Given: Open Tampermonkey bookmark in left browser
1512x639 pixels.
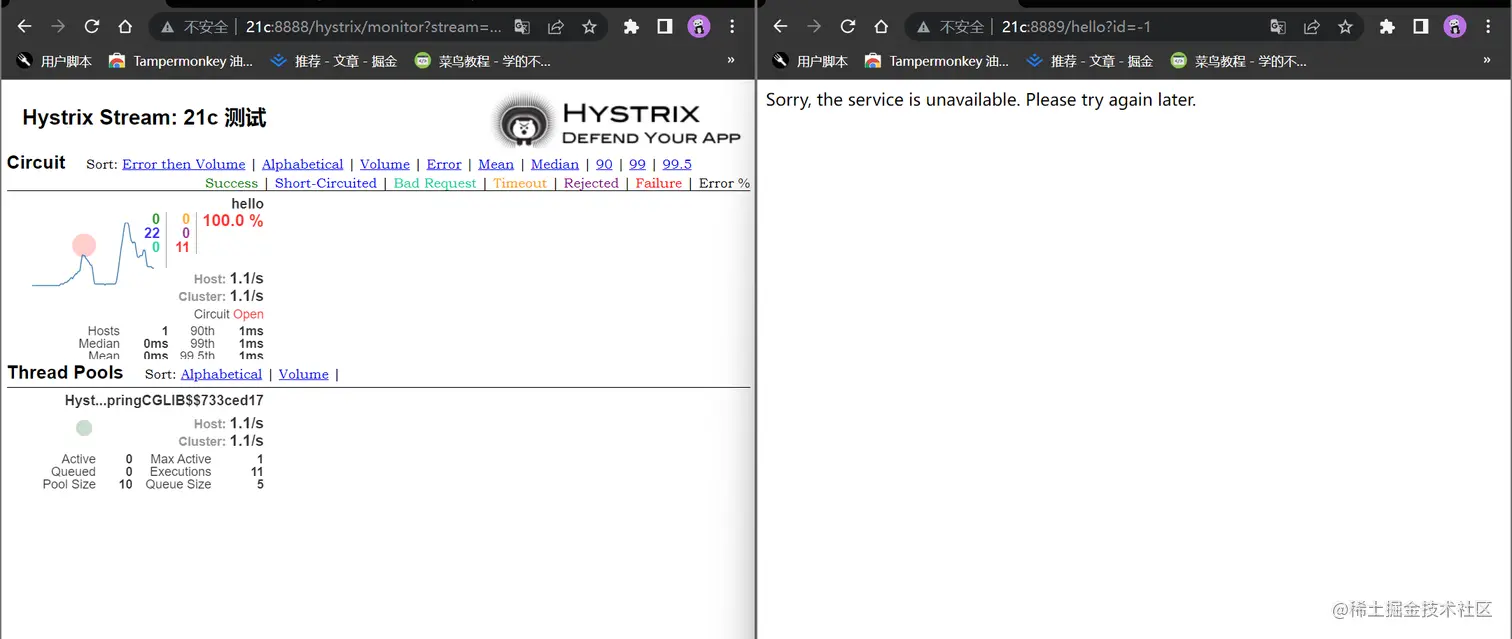Looking at the screenshot, I should (181, 61).
